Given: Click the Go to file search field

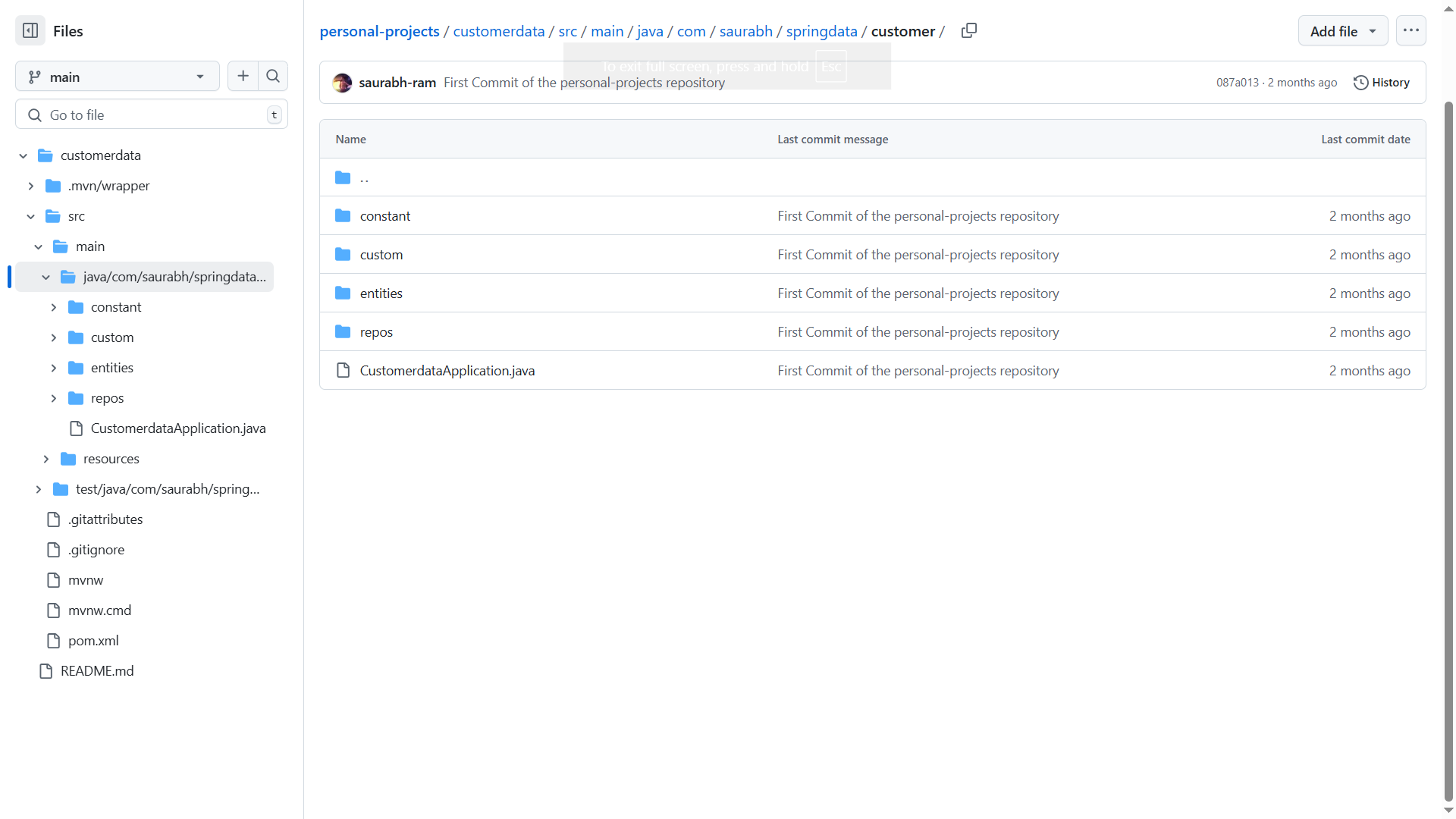Looking at the screenshot, I should click(152, 115).
